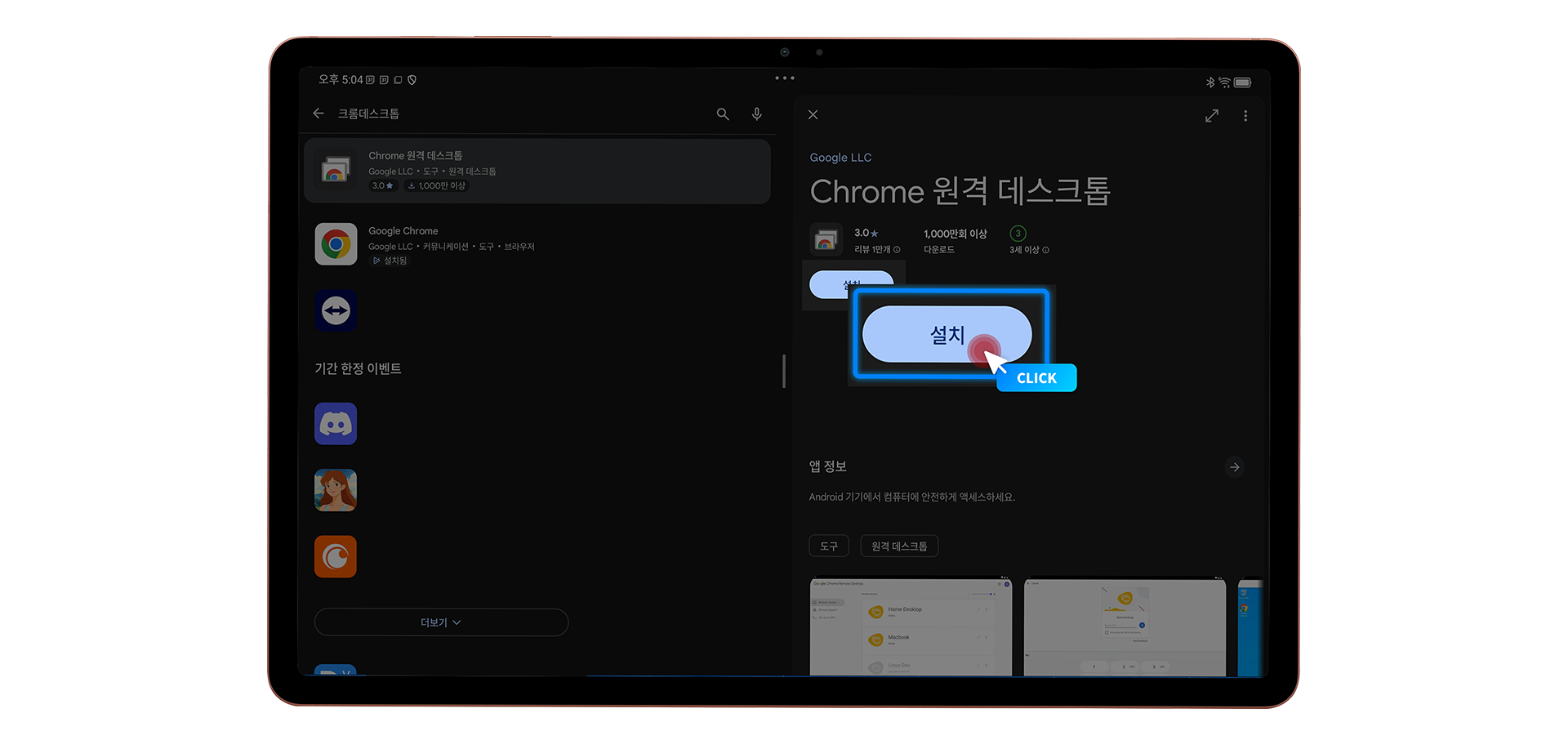The image size is (1568, 753).
Task: Tap the 기간 한정 이벤트 heading
Action: tap(358, 368)
